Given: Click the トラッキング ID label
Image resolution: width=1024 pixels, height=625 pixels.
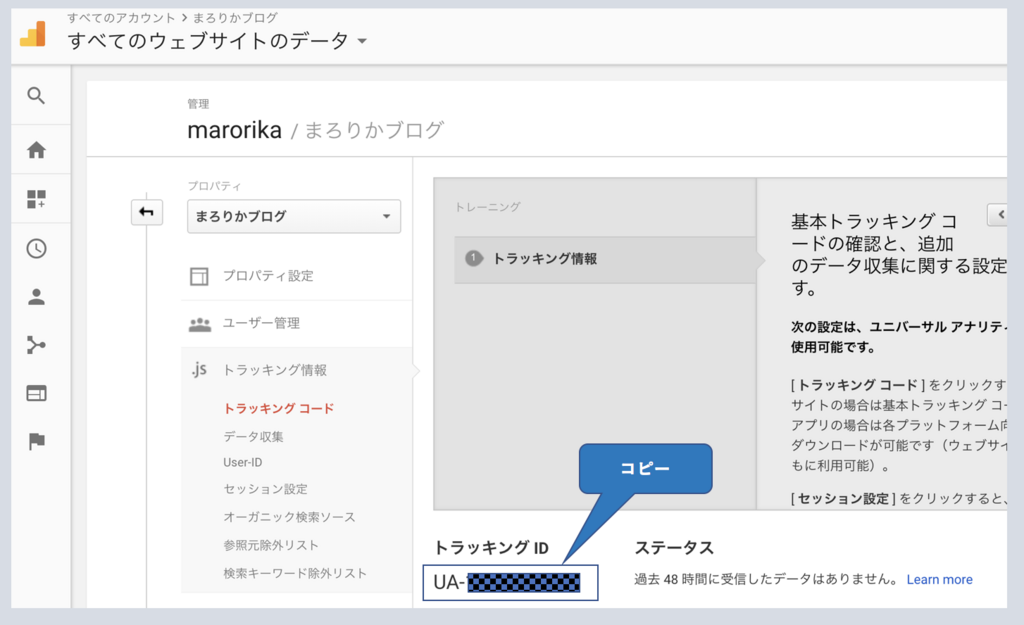Looking at the screenshot, I should tap(491, 547).
